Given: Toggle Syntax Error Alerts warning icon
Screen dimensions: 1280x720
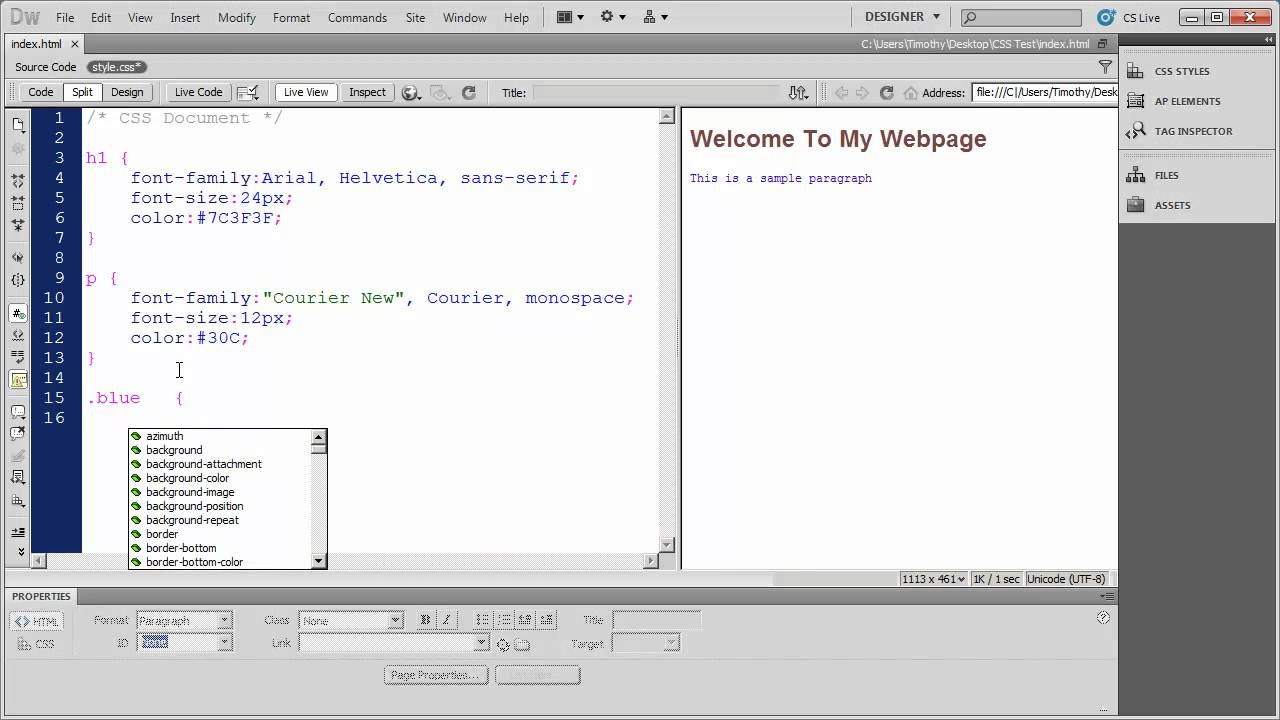Looking at the screenshot, I should 18,379.
